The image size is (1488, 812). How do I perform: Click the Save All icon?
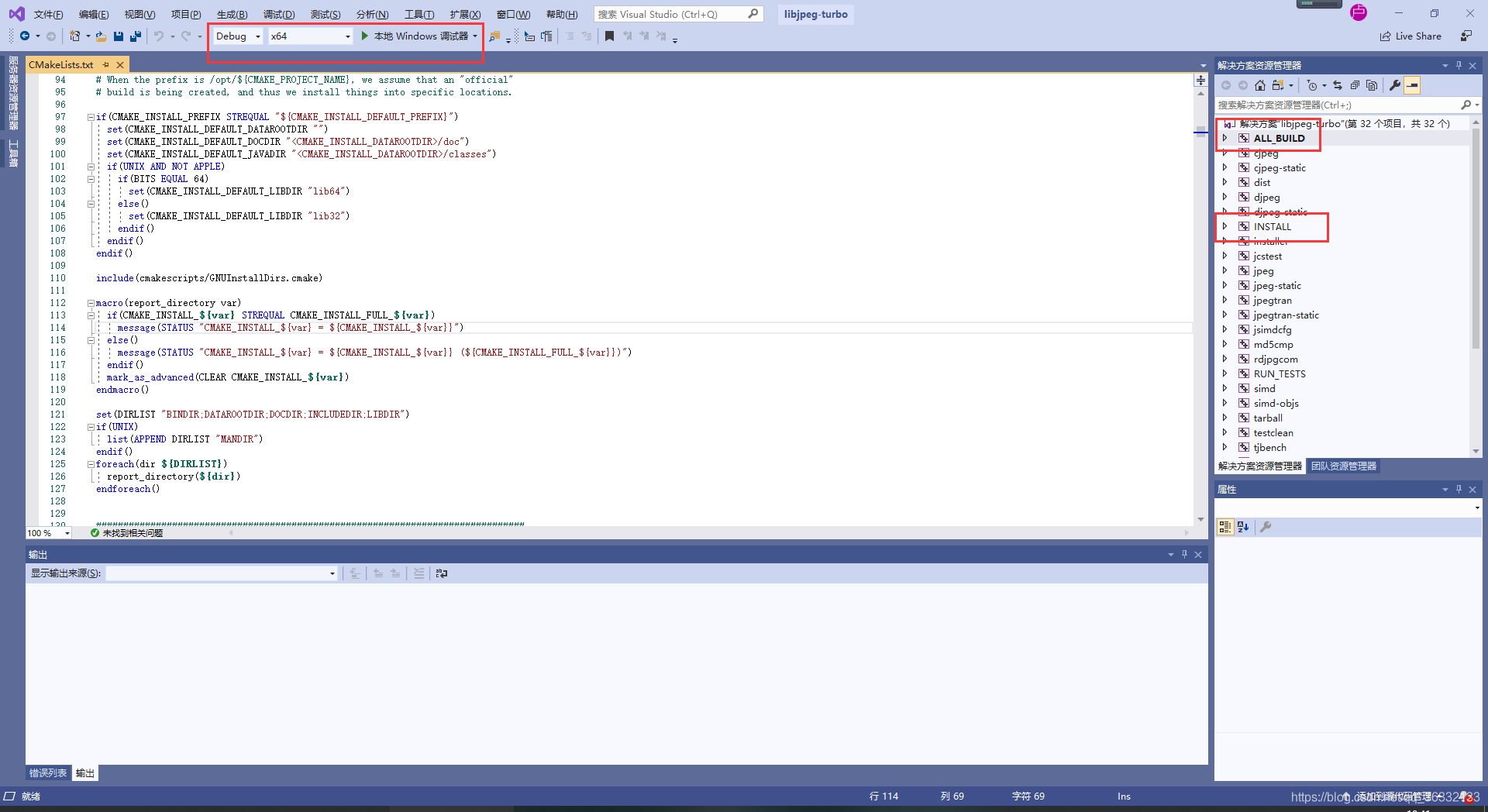(x=136, y=36)
